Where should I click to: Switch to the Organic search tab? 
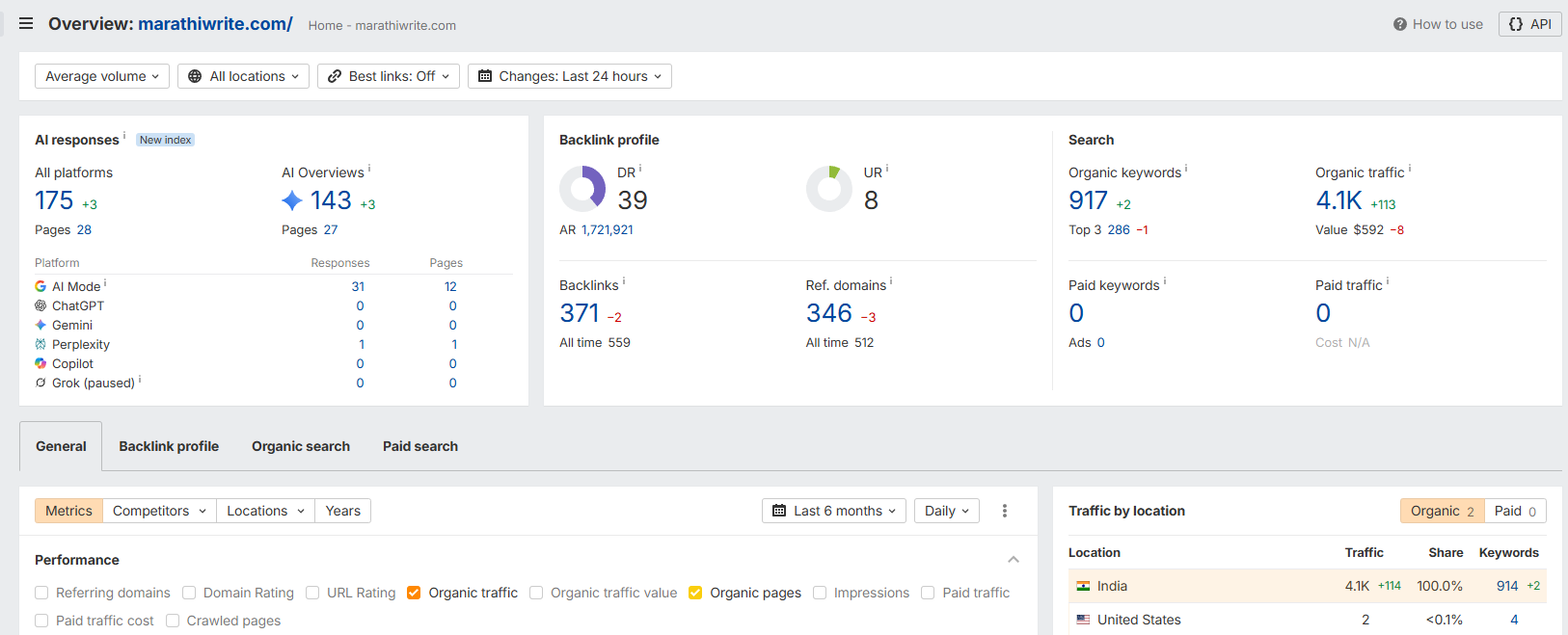coord(301,446)
